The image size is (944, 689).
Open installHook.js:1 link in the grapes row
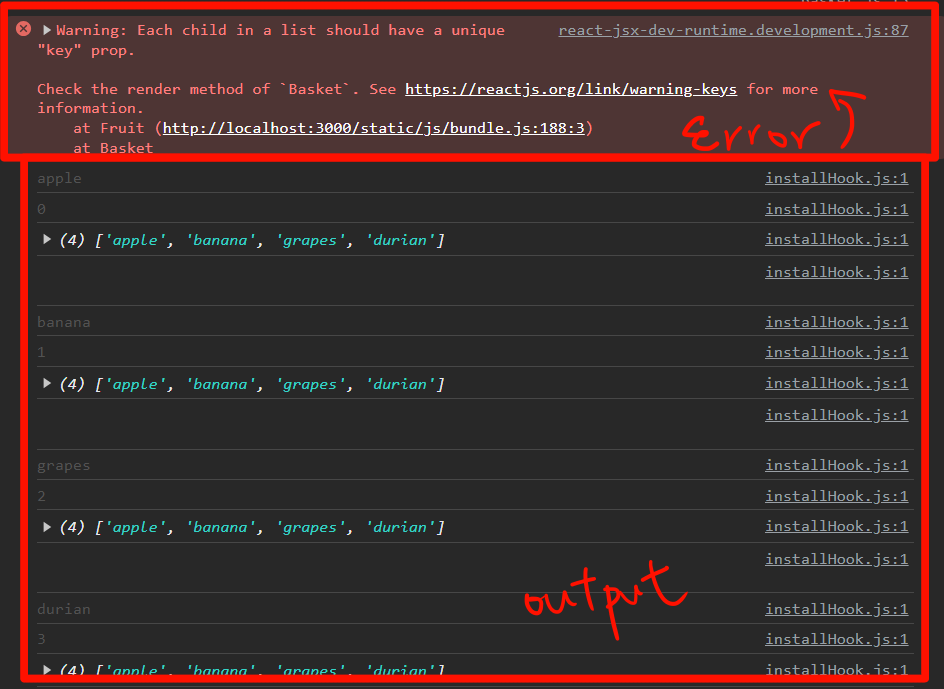(x=836, y=466)
